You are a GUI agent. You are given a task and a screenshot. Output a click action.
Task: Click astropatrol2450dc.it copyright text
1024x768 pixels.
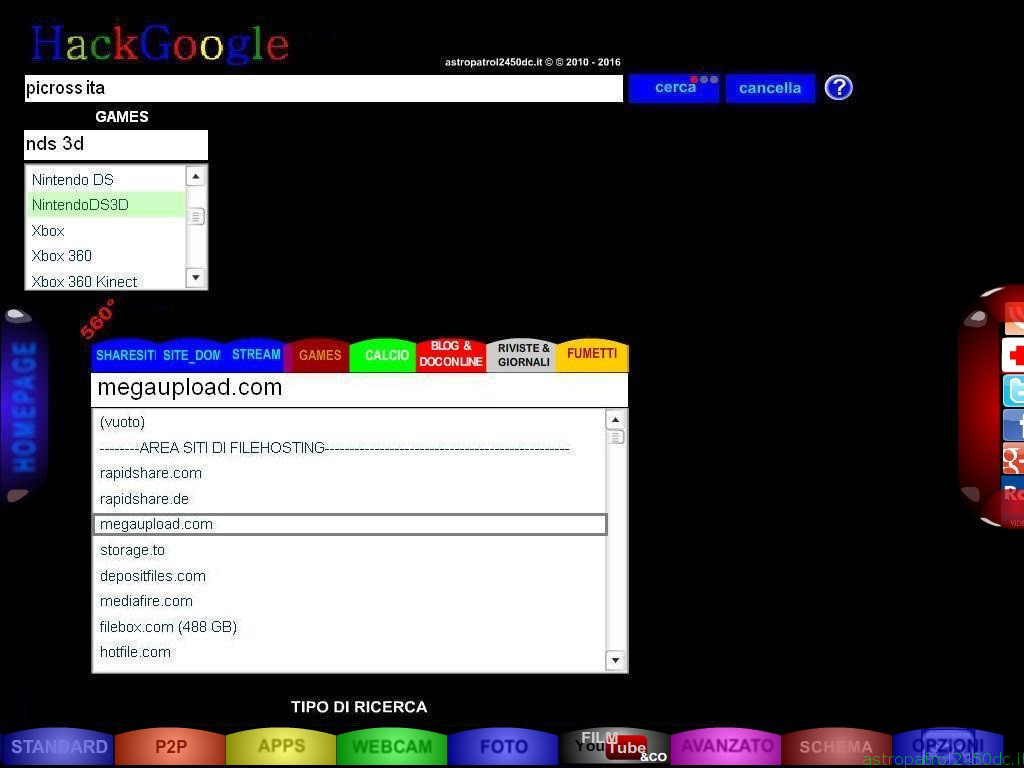532,62
